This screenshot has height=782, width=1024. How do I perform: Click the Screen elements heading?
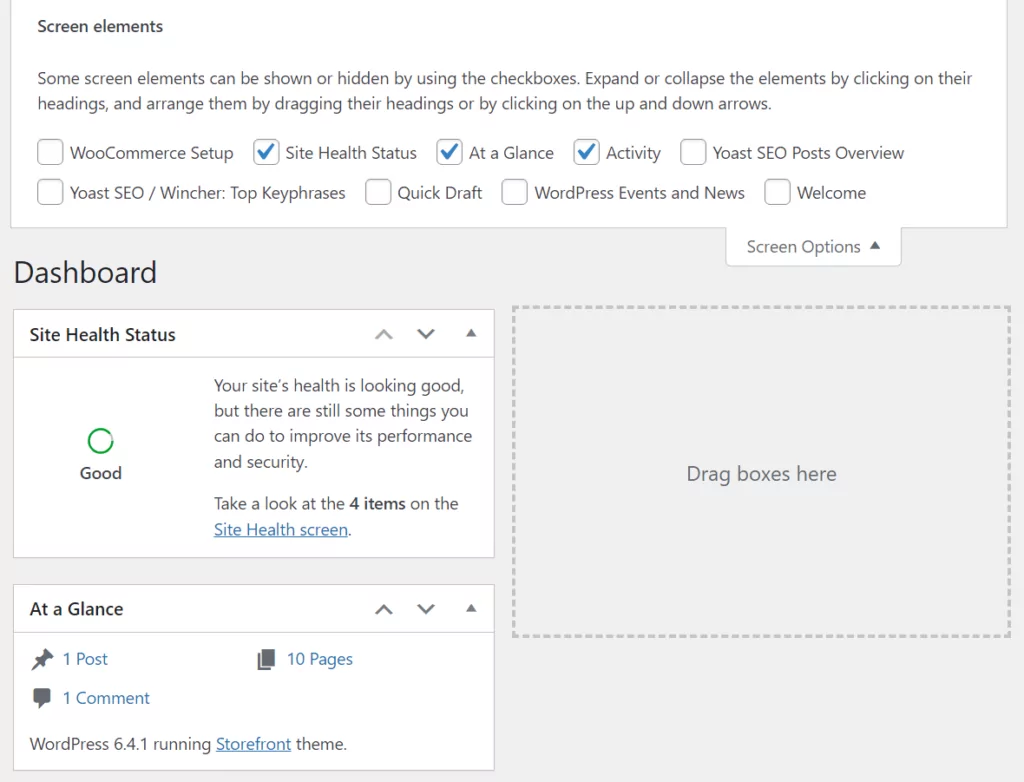pos(100,26)
